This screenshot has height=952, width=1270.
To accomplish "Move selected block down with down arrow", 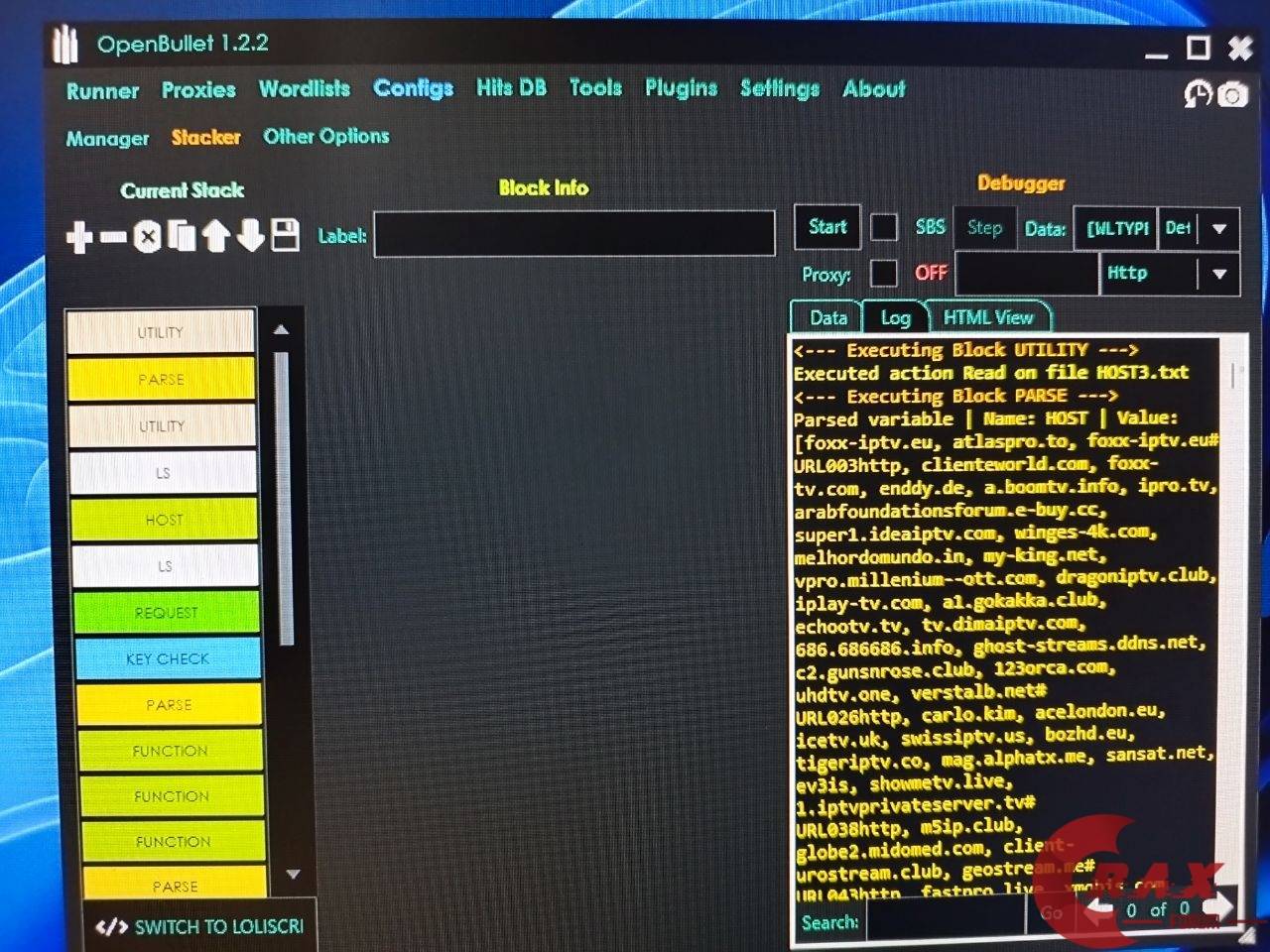I will point(250,236).
